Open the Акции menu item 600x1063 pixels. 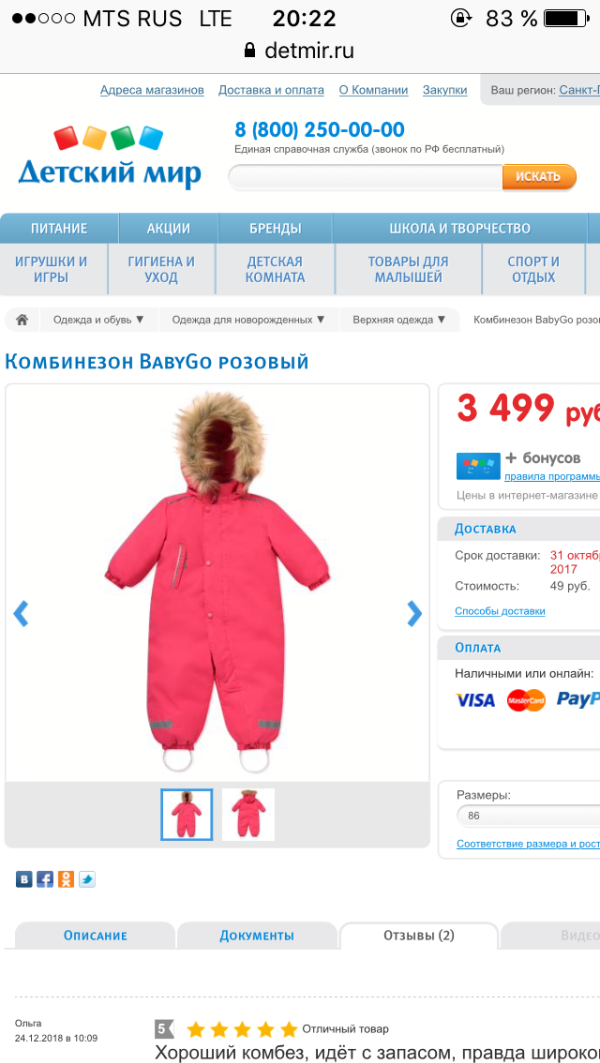(x=168, y=228)
